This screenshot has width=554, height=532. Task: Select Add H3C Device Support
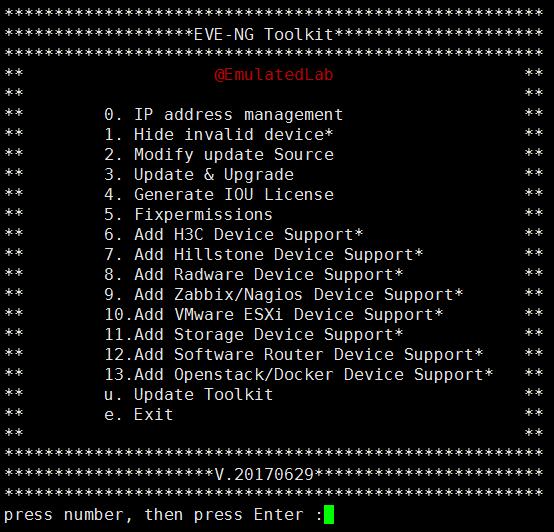tap(234, 235)
